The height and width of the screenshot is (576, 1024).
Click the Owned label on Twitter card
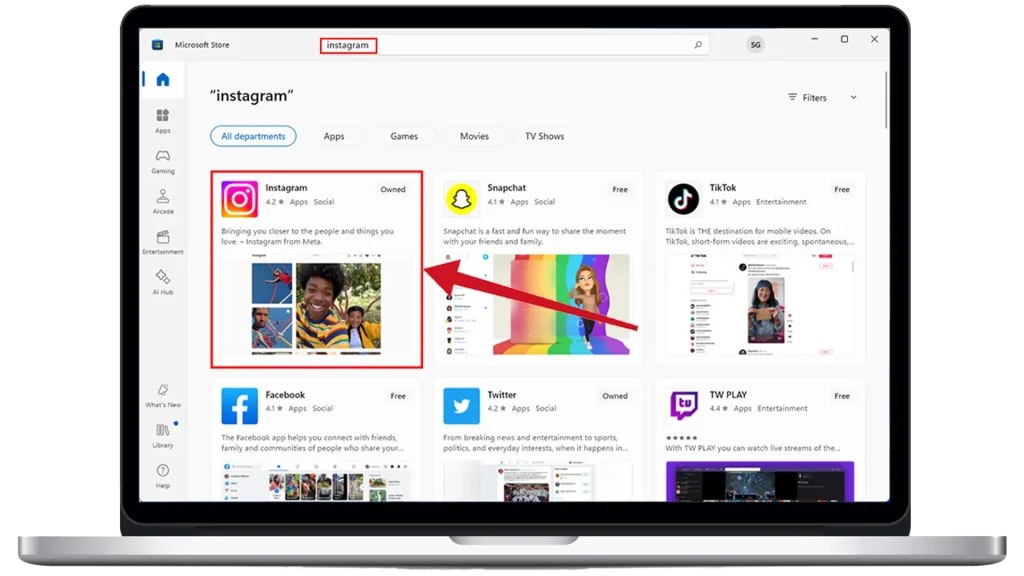click(615, 396)
